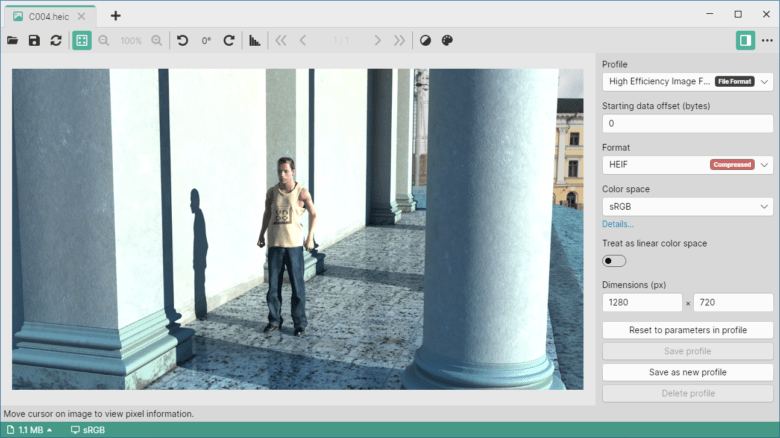Image resolution: width=780 pixels, height=438 pixels.
Task: Expand the Color space sRGB dropdown
Action: point(687,207)
